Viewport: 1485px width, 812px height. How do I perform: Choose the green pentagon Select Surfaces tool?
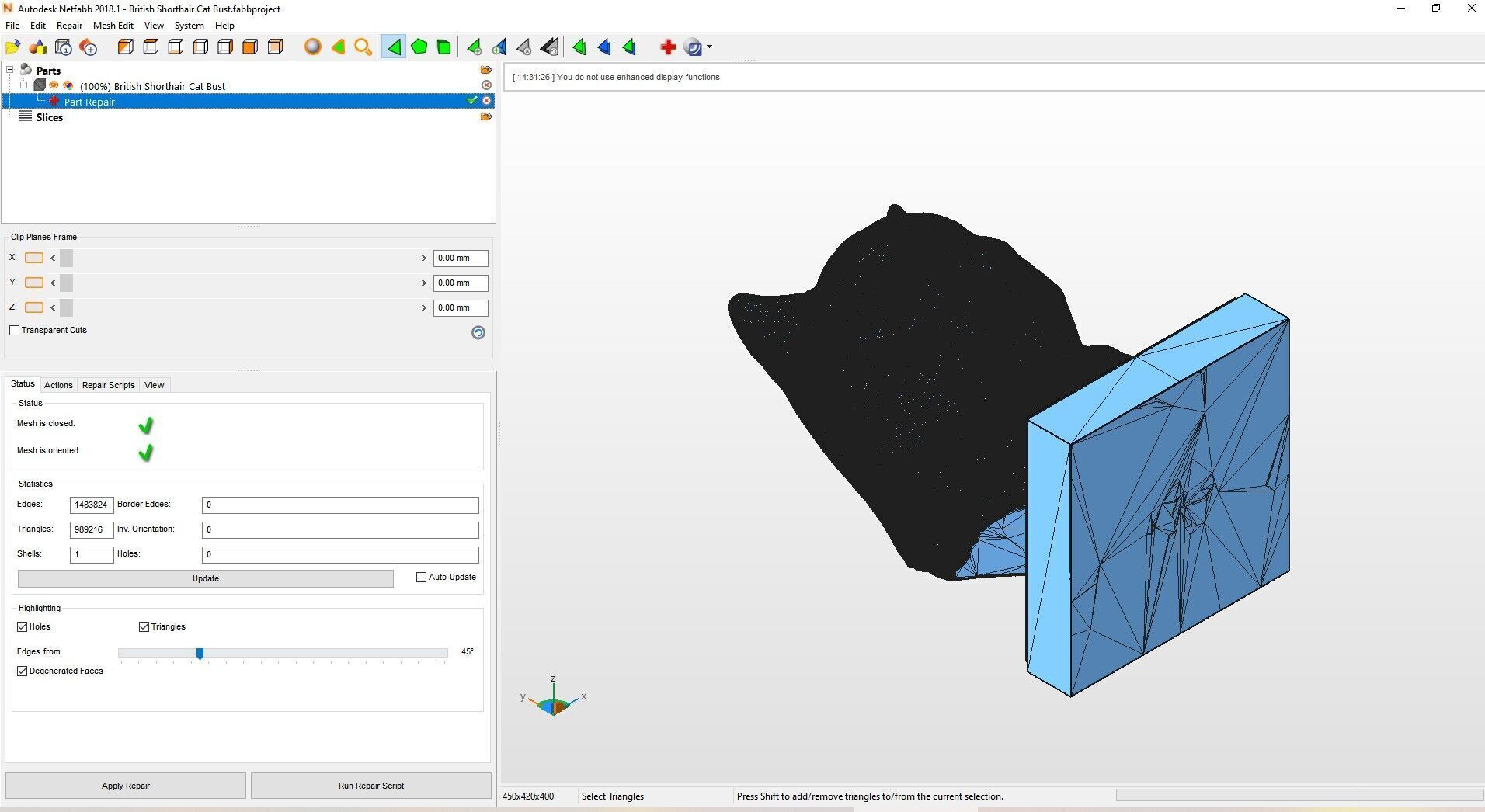[x=419, y=47]
